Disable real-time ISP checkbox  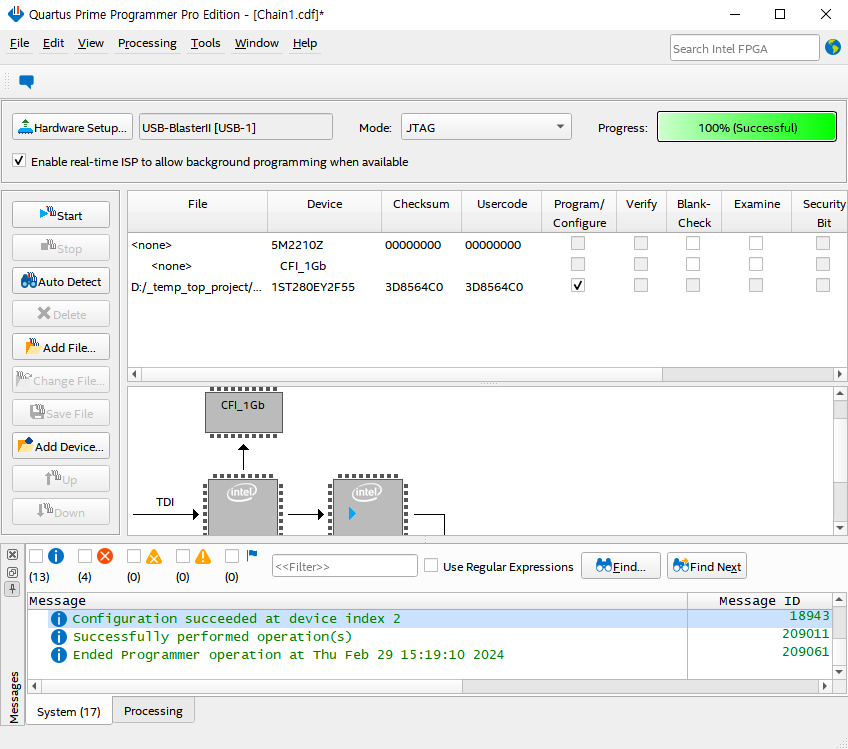click(19, 161)
